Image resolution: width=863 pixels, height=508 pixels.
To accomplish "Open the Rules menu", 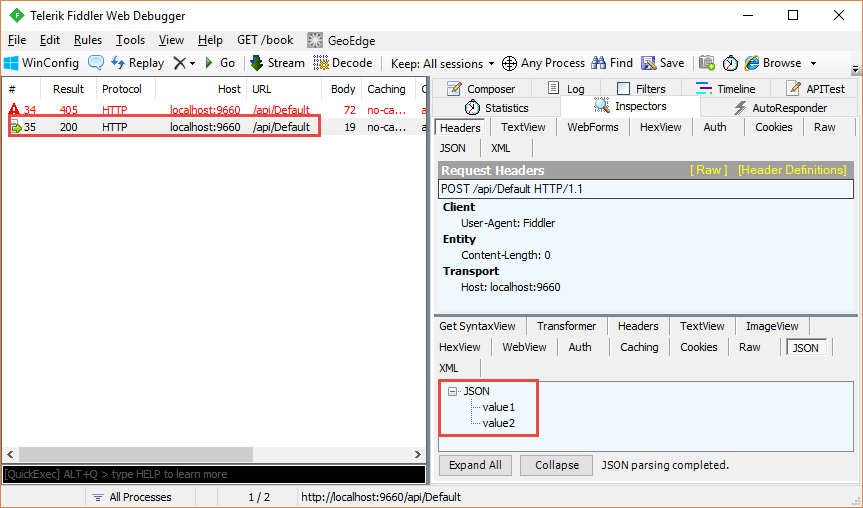I will tap(88, 40).
